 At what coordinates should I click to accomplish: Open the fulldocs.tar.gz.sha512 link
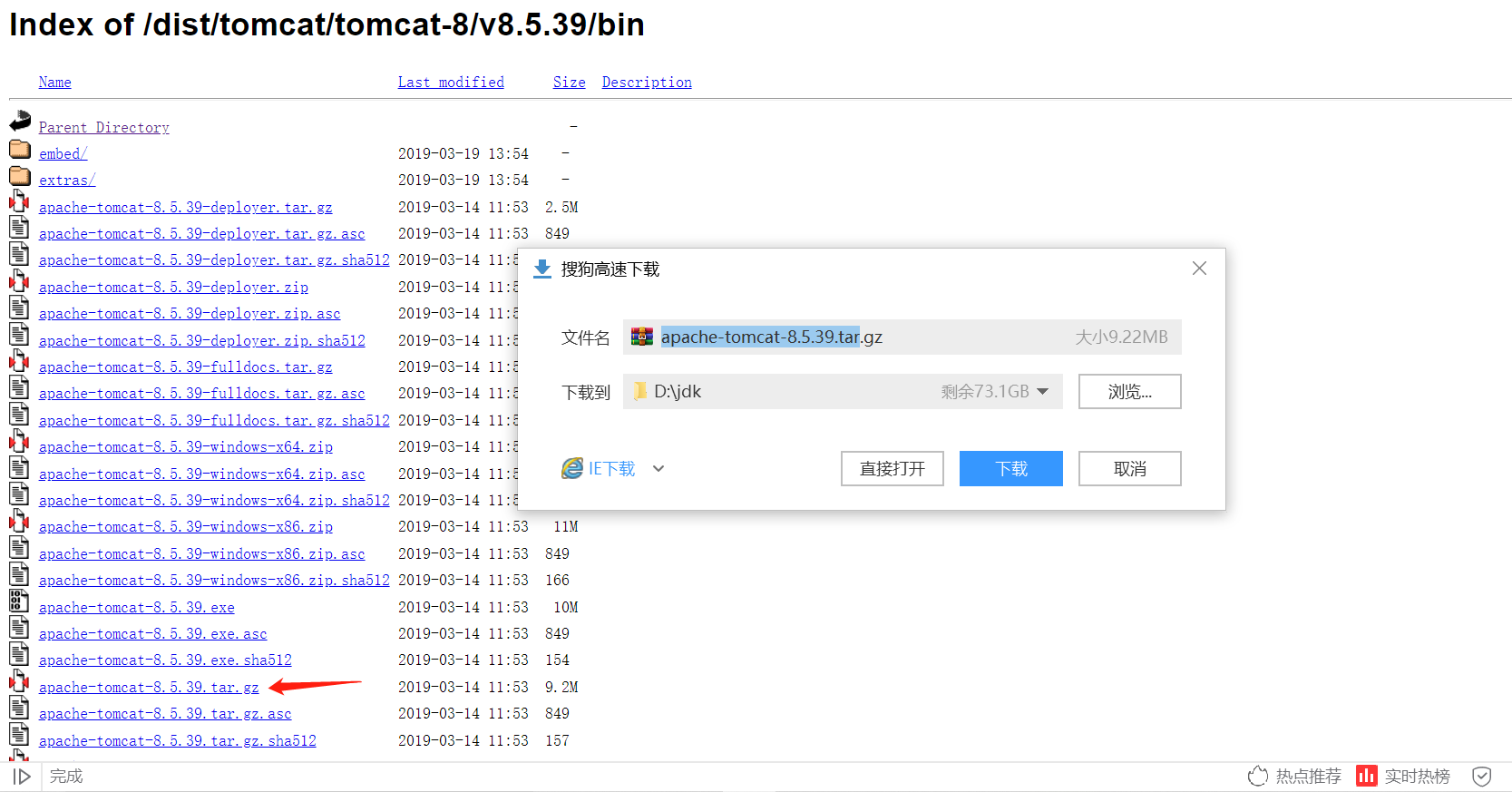[214, 421]
